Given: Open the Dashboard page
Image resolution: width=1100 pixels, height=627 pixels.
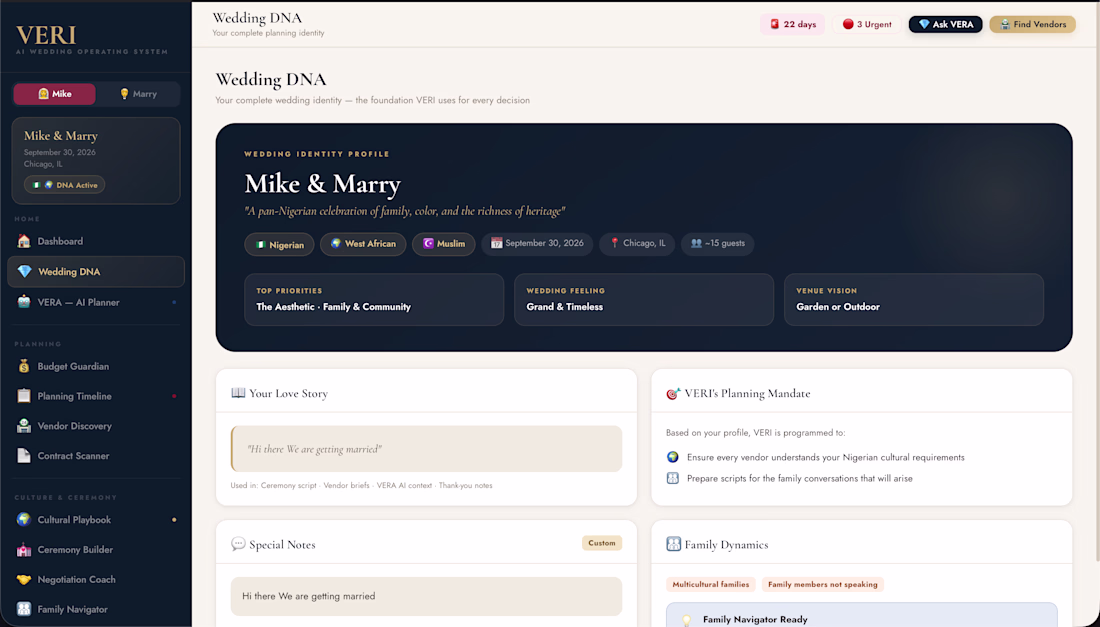Looking at the screenshot, I should [x=96, y=241].
